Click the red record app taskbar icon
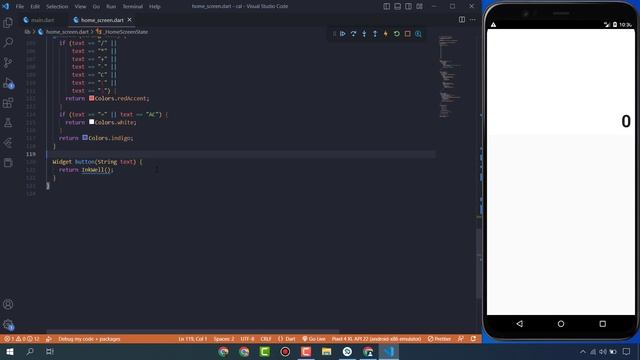 tap(285, 351)
